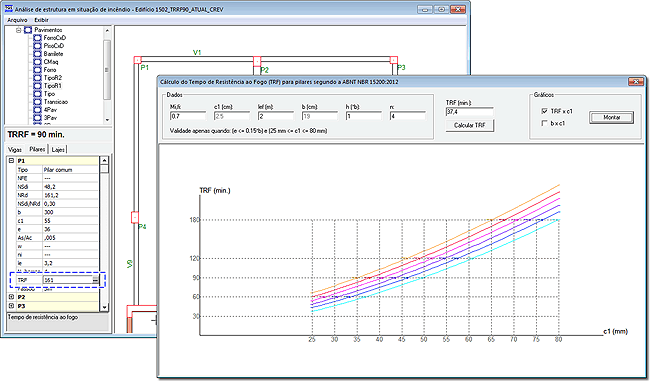Image resolution: width=650 pixels, height=382 pixels.
Task: Click the 'TRRF = 90 min.' heading
Action: tap(36, 135)
